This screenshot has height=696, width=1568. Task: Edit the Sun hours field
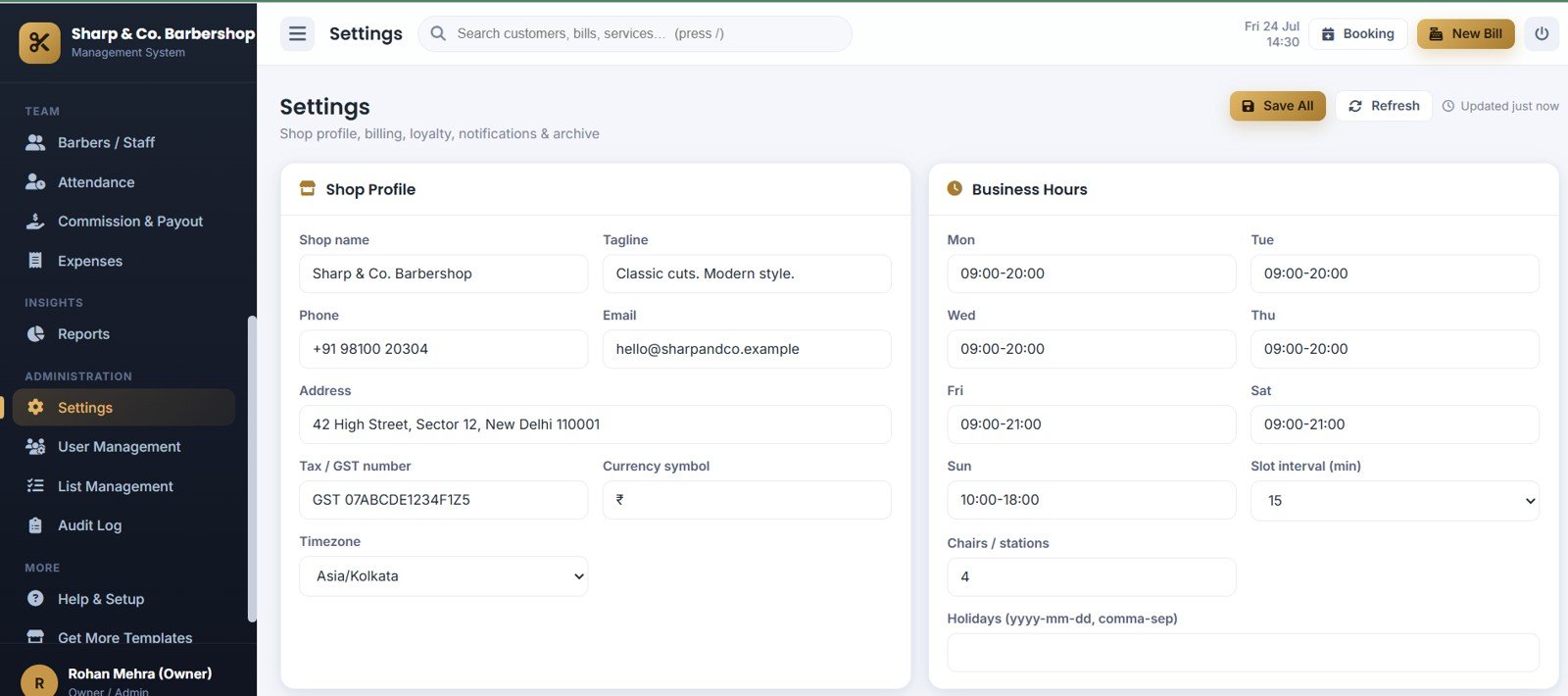click(1092, 500)
